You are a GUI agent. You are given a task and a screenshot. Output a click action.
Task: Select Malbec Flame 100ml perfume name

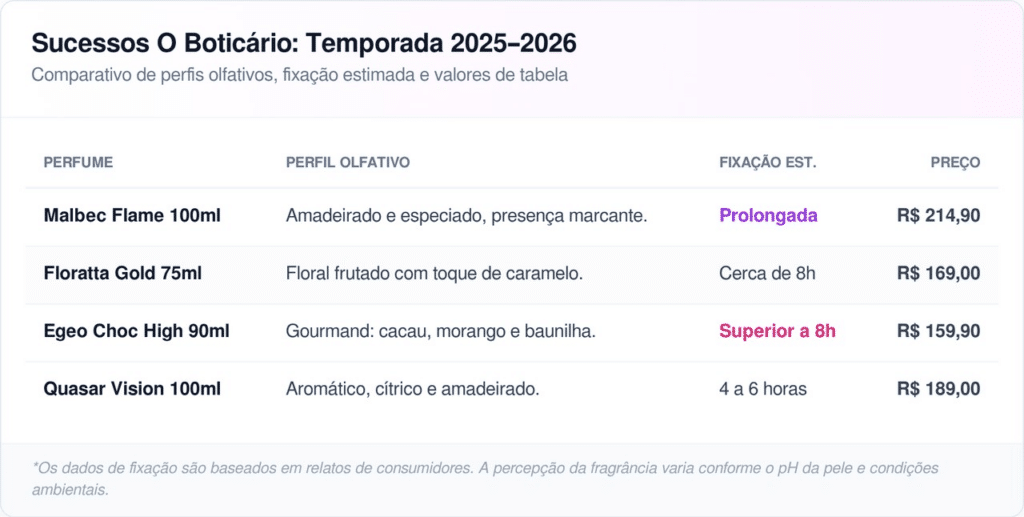(132, 215)
